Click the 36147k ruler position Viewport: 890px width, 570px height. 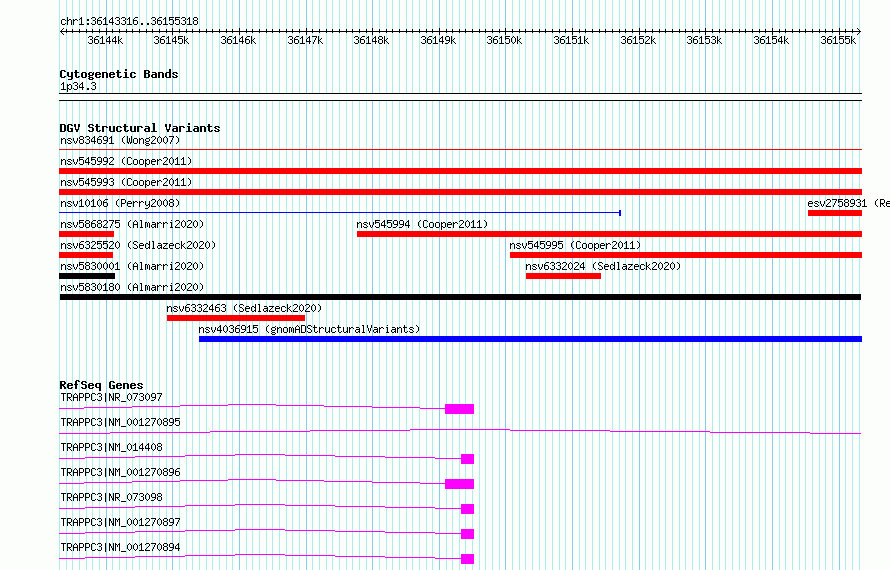(x=305, y=40)
